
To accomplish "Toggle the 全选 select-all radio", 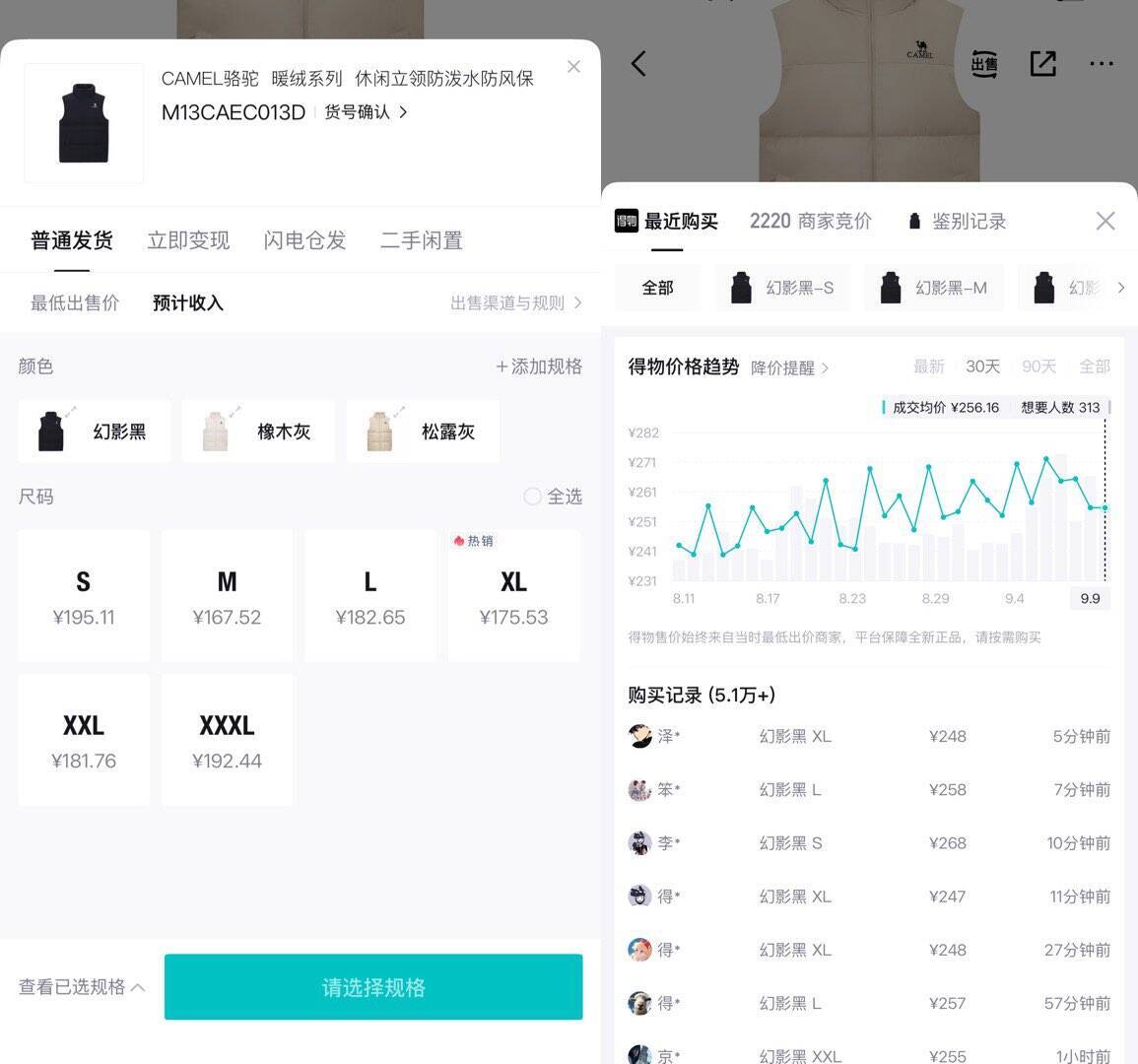I will (x=533, y=497).
